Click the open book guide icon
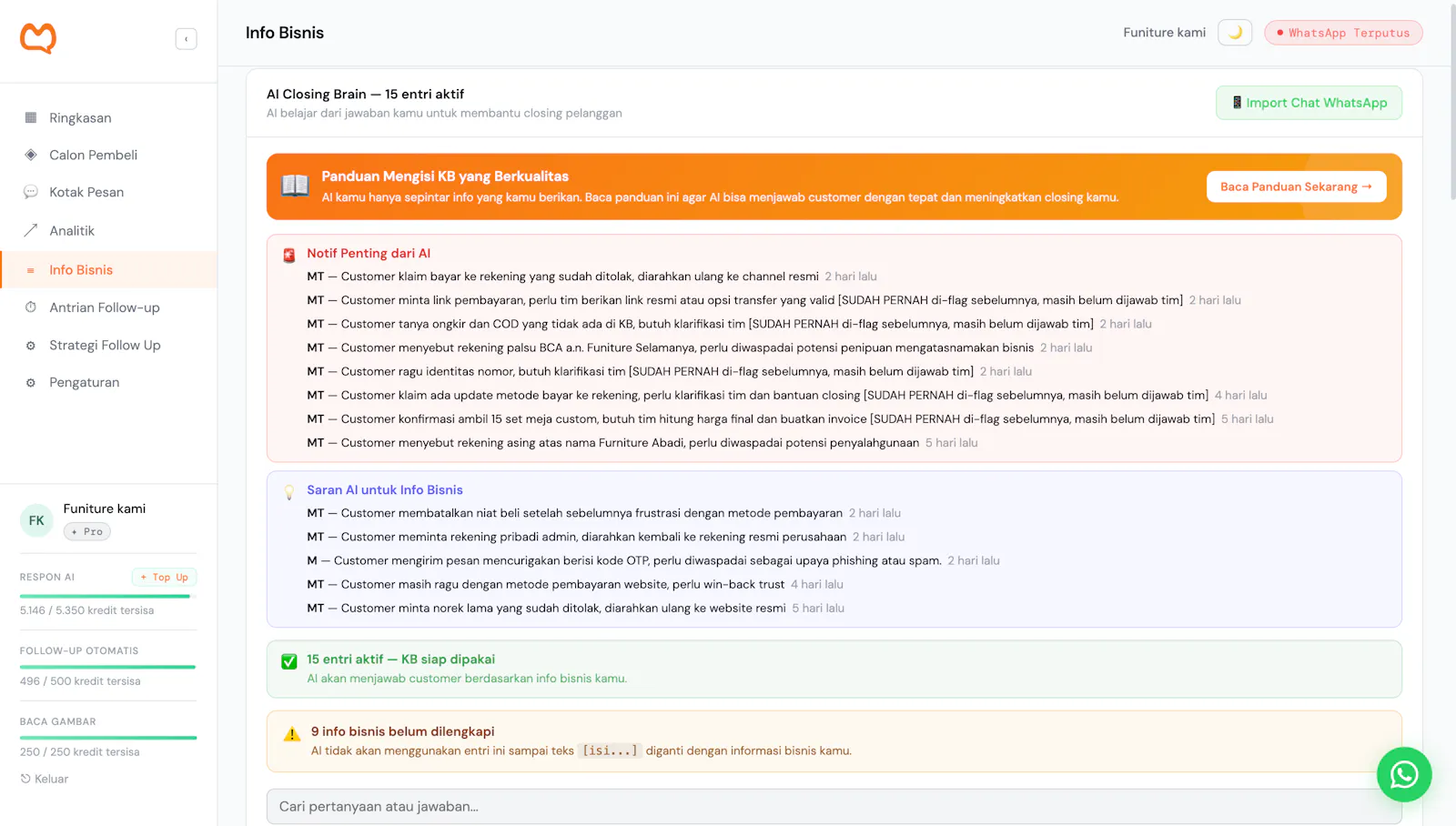The image size is (1456, 826). [295, 186]
